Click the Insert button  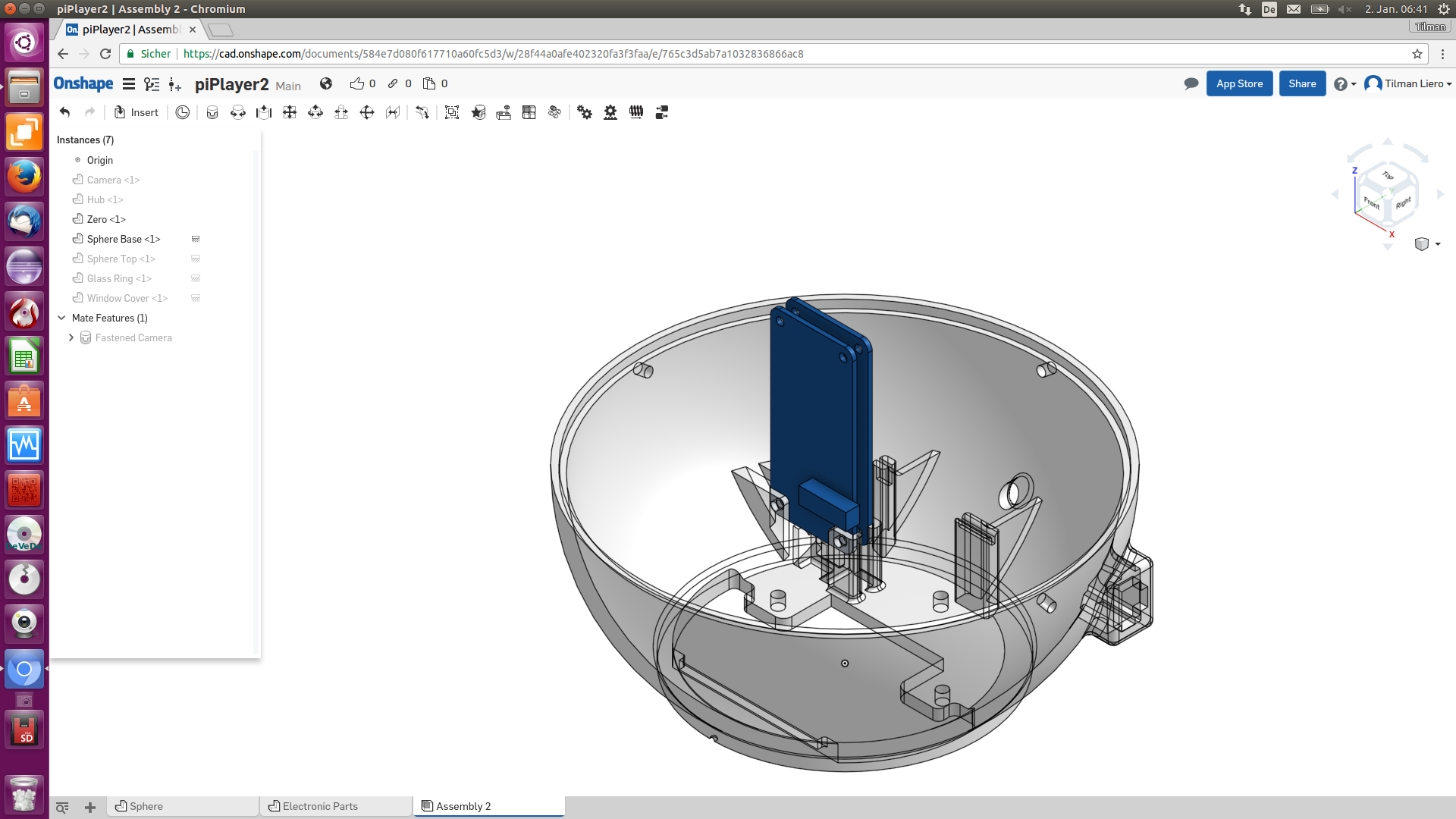coord(136,112)
